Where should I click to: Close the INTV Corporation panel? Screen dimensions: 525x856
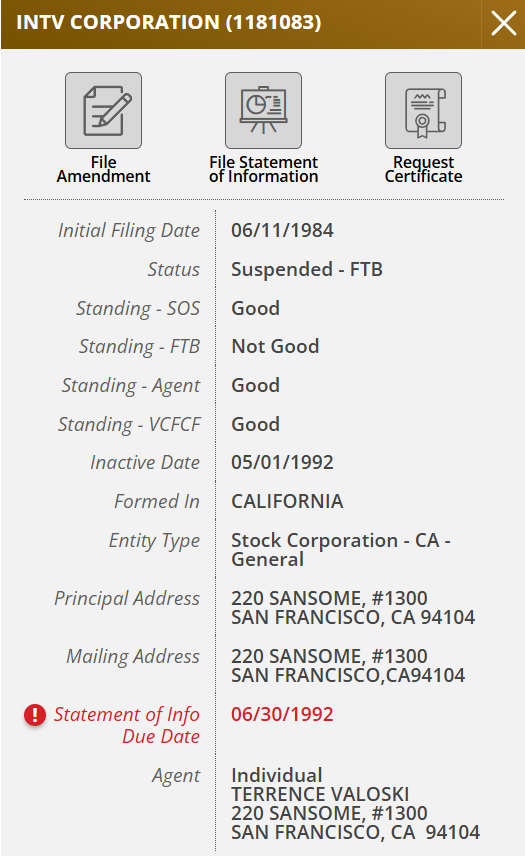503,24
